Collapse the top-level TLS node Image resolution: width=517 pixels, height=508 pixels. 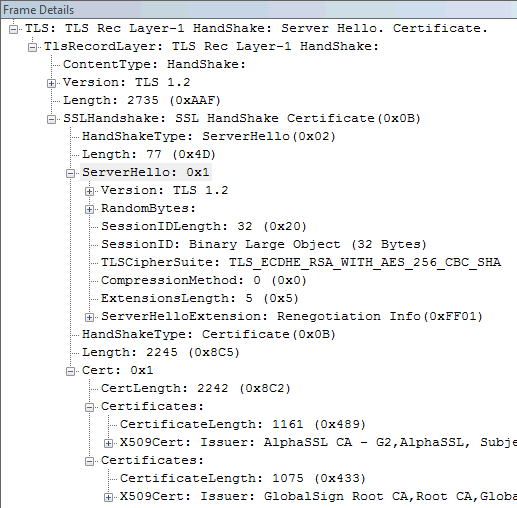pyautogui.click(x=13, y=29)
